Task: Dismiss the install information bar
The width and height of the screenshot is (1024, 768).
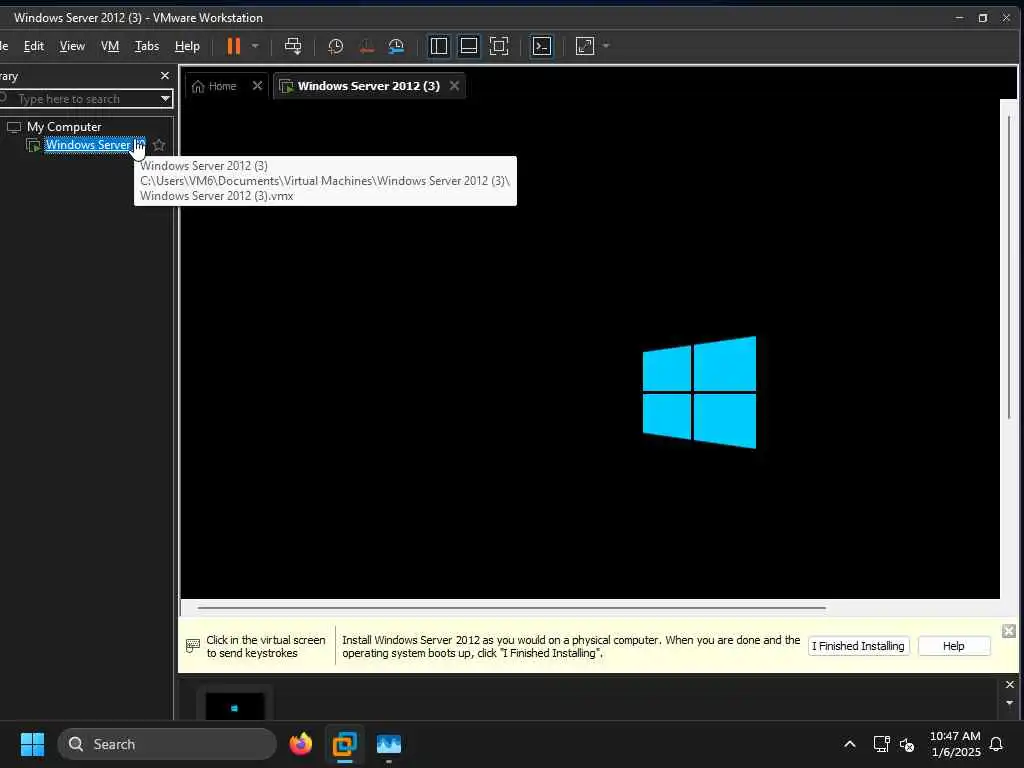Action: pyautogui.click(x=1008, y=630)
